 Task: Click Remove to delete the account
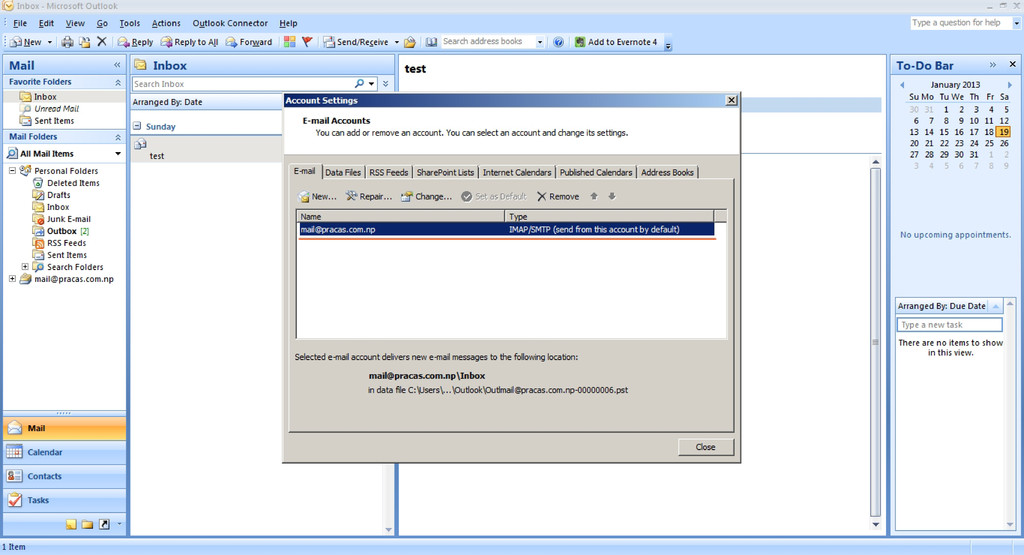click(558, 197)
